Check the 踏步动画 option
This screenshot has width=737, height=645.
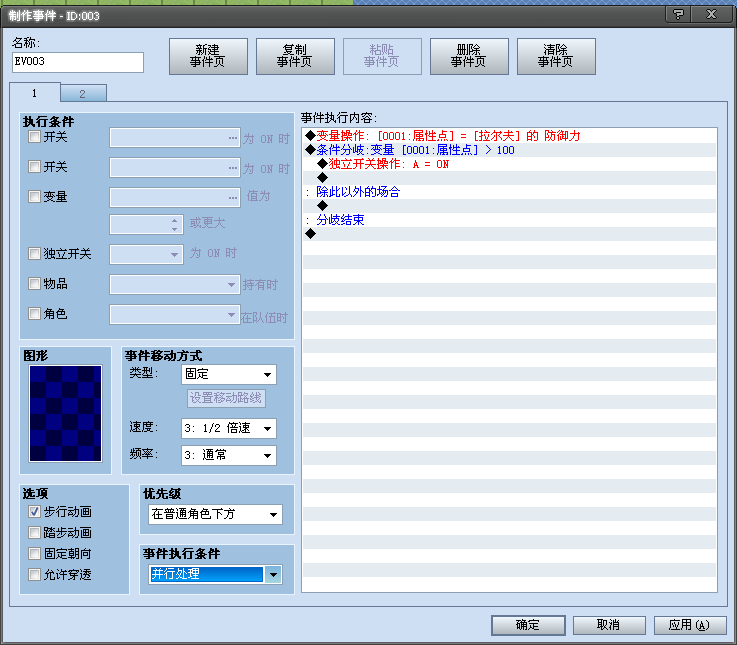click(34, 533)
